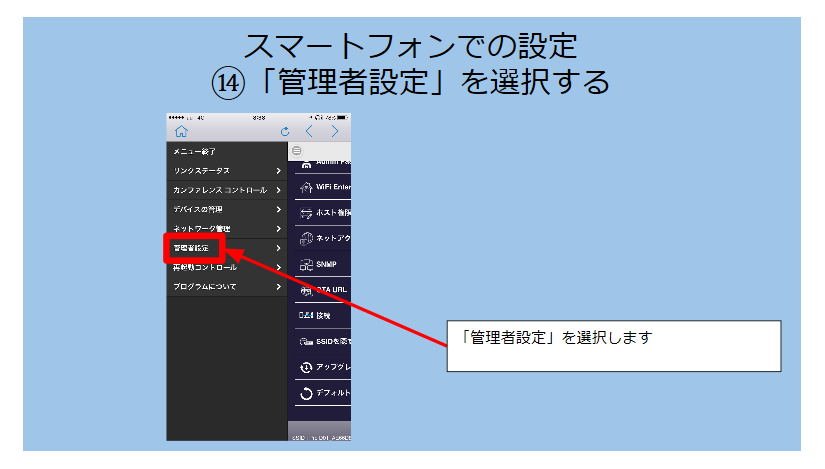This screenshot has width=825, height=469.
Task: Click the SSID icon in right list
Action: [306, 342]
